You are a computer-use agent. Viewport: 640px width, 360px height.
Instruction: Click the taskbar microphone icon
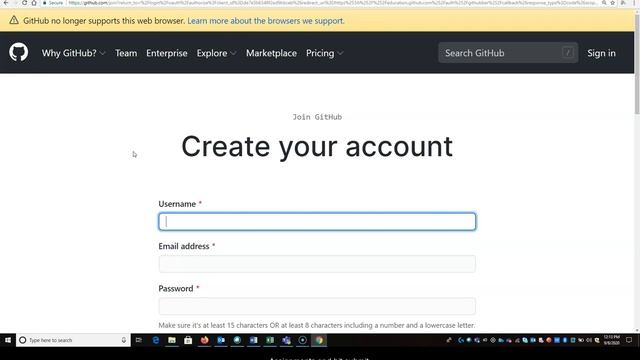(124, 340)
